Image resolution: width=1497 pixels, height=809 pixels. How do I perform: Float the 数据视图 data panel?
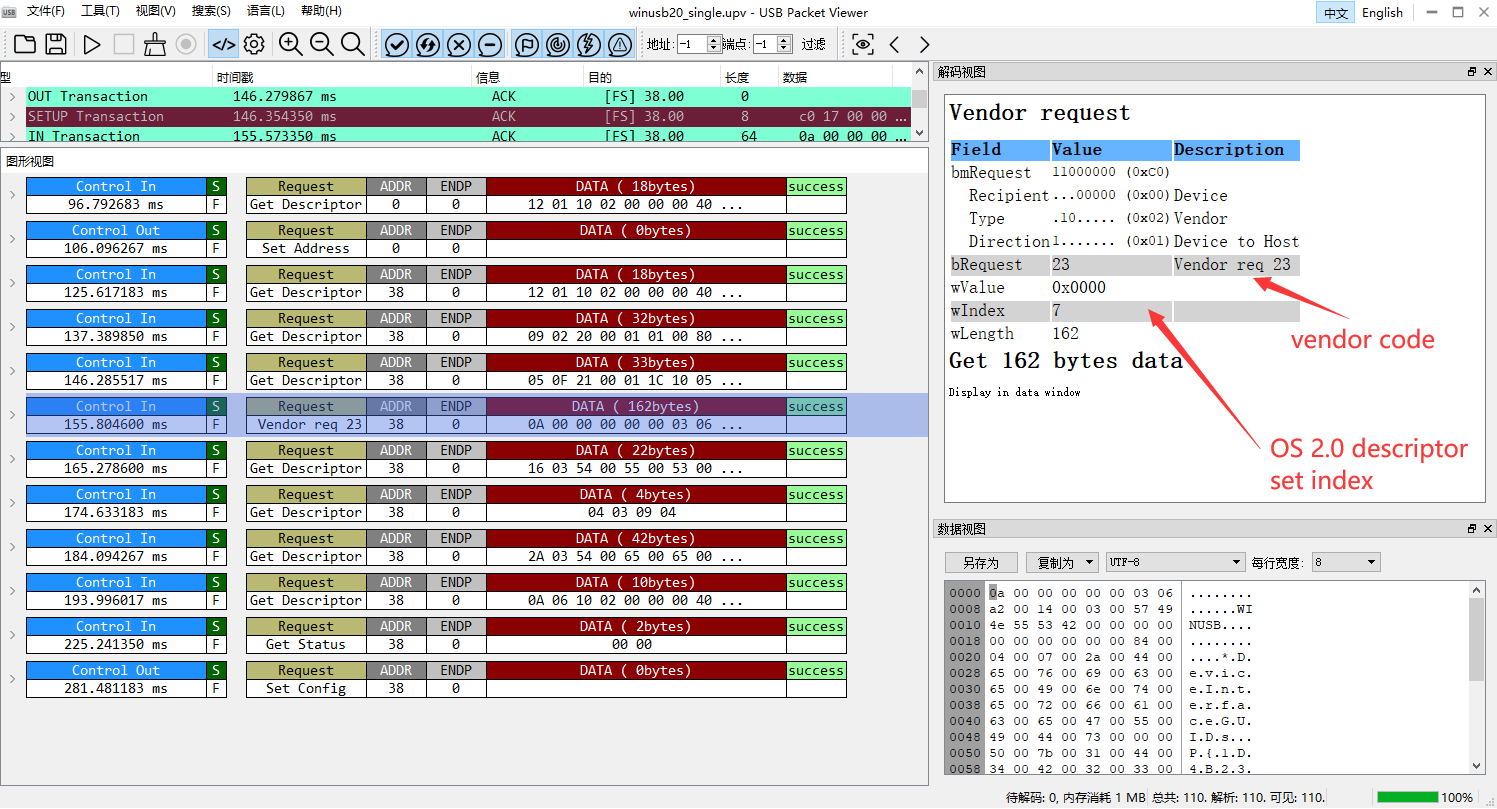click(x=1472, y=529)
